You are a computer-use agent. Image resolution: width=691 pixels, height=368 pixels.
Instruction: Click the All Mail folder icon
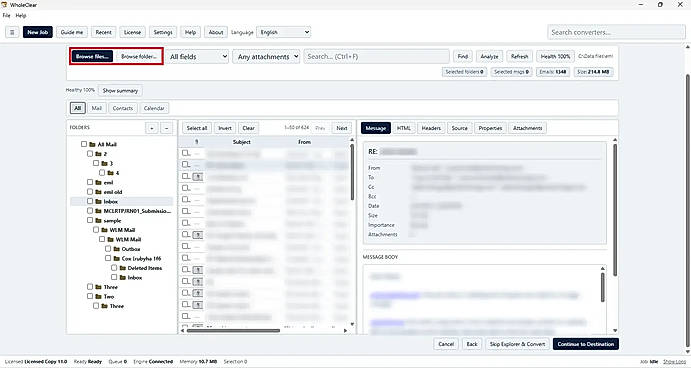coord(92,144)
